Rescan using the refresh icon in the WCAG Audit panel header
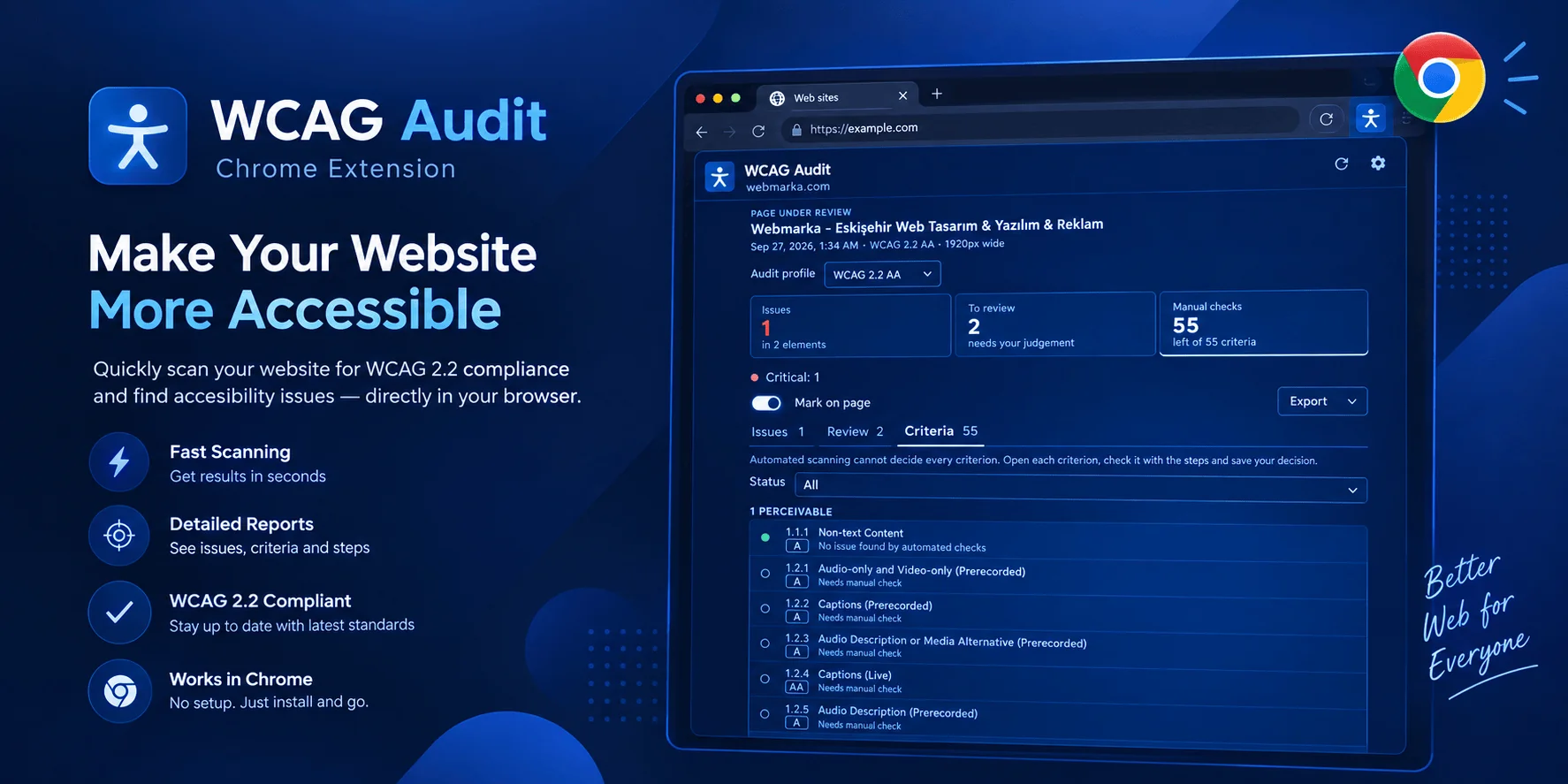The height and width of the screenshot is (784, 1568). point(1341,164)
